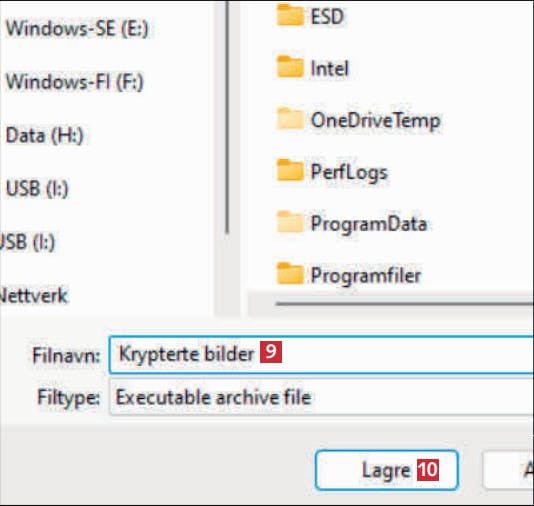Viewport: 534px width, 506px height.
Task: Click the partially visible button beside Lagre
Action: click(508, 470)
